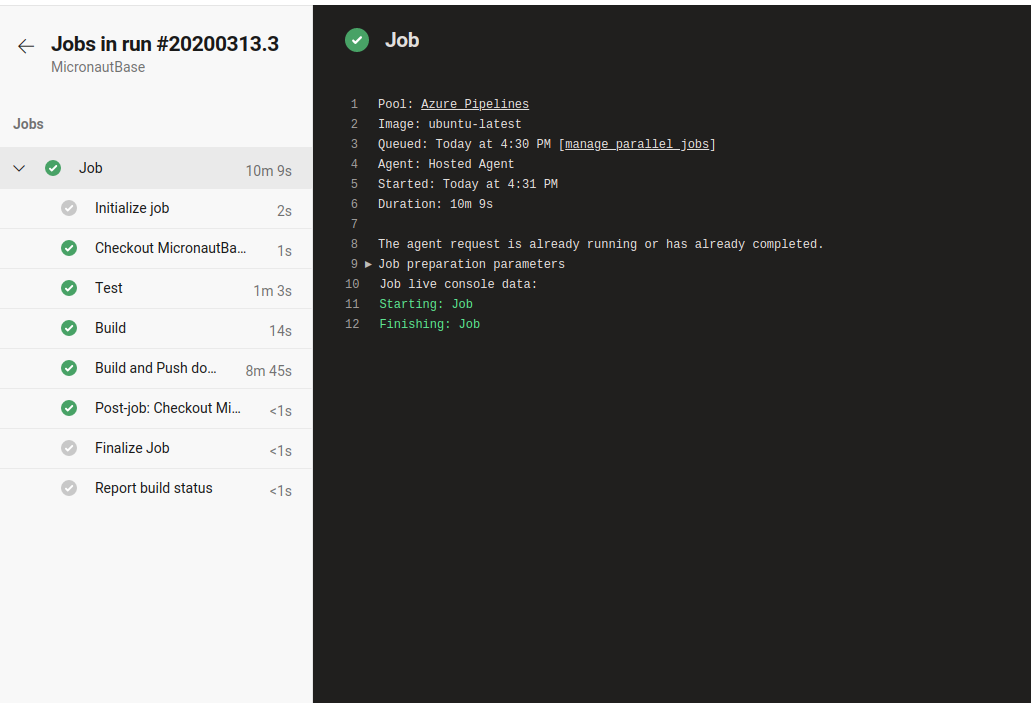Viewport: 1031px width, 703px height.
Task: Click grey status icon for Finalize Job
Action: pos(69,448)
